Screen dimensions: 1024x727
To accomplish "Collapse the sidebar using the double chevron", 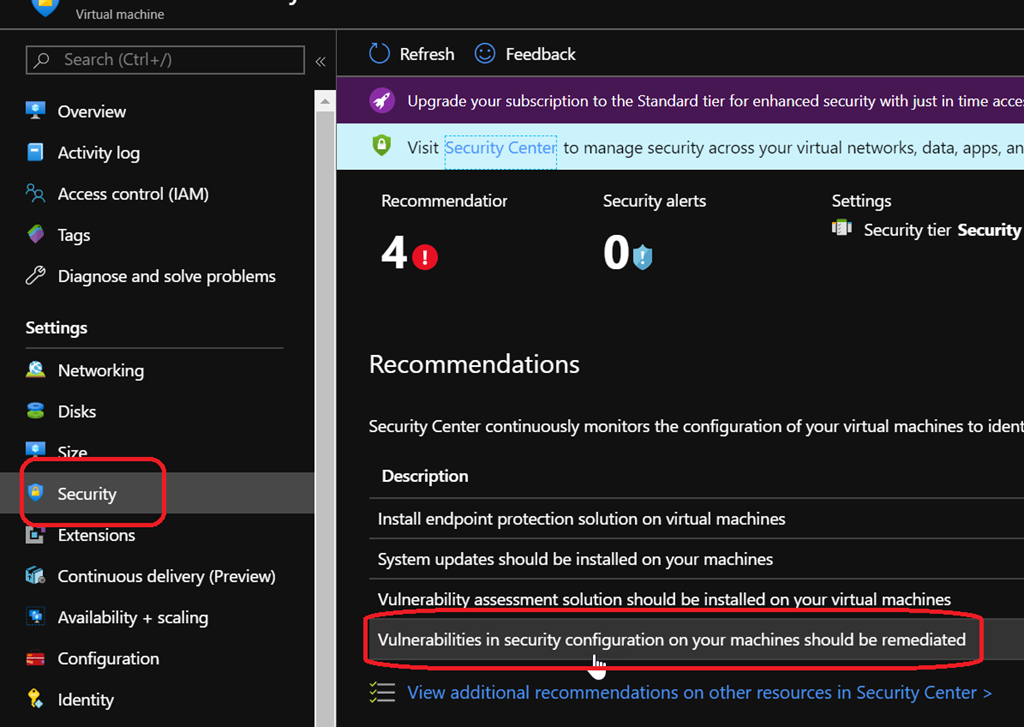I will [x=320, y=61].
